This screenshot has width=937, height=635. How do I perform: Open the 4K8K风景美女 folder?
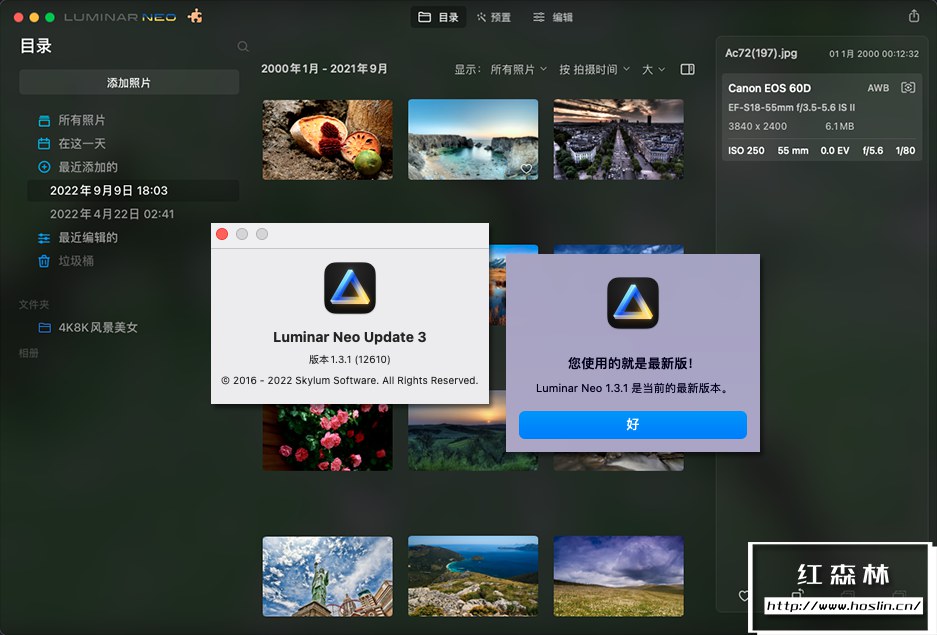pyautogui.click(x=88, y=327)
